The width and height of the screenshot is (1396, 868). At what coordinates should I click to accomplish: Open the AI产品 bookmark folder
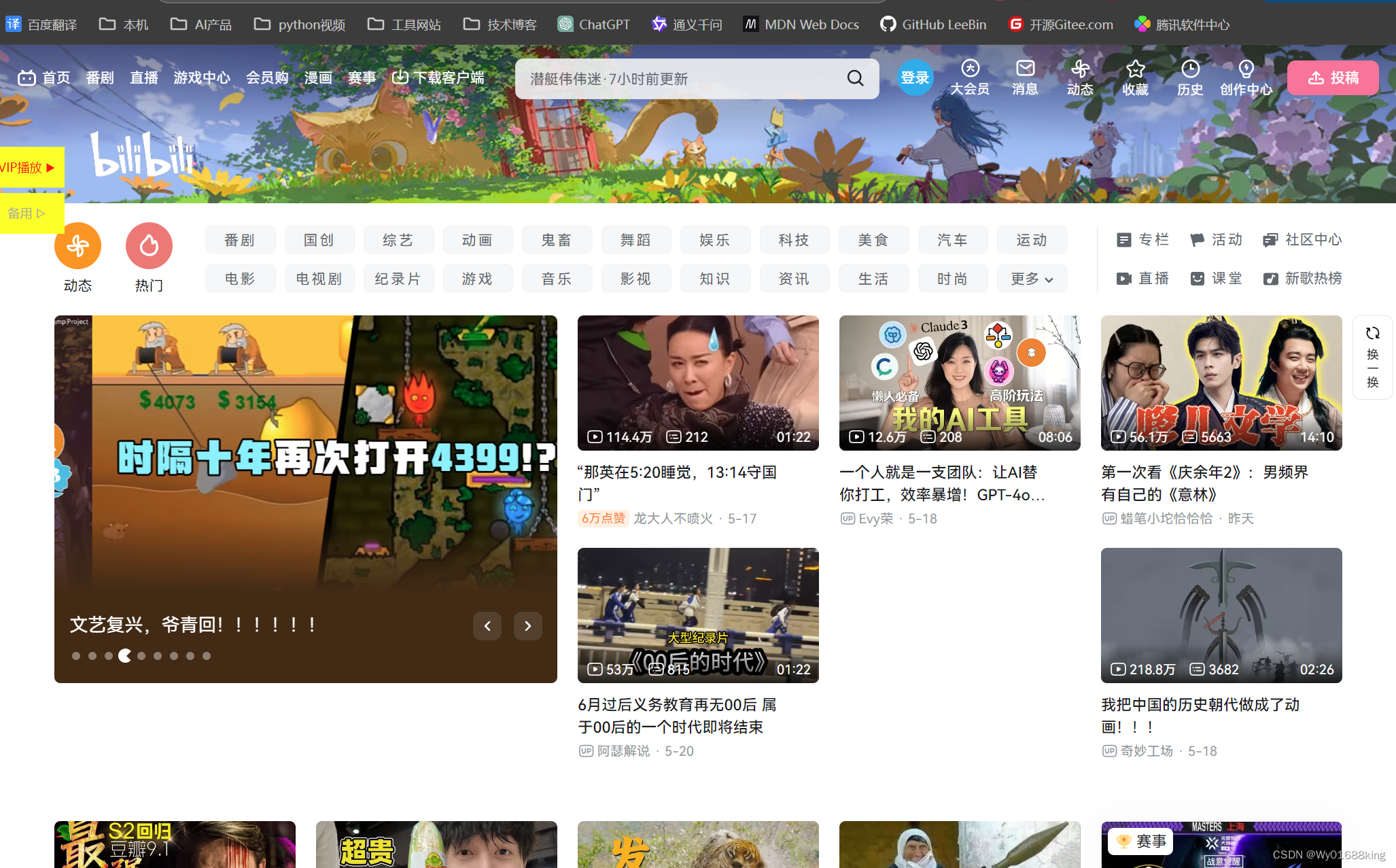point(201,24)
